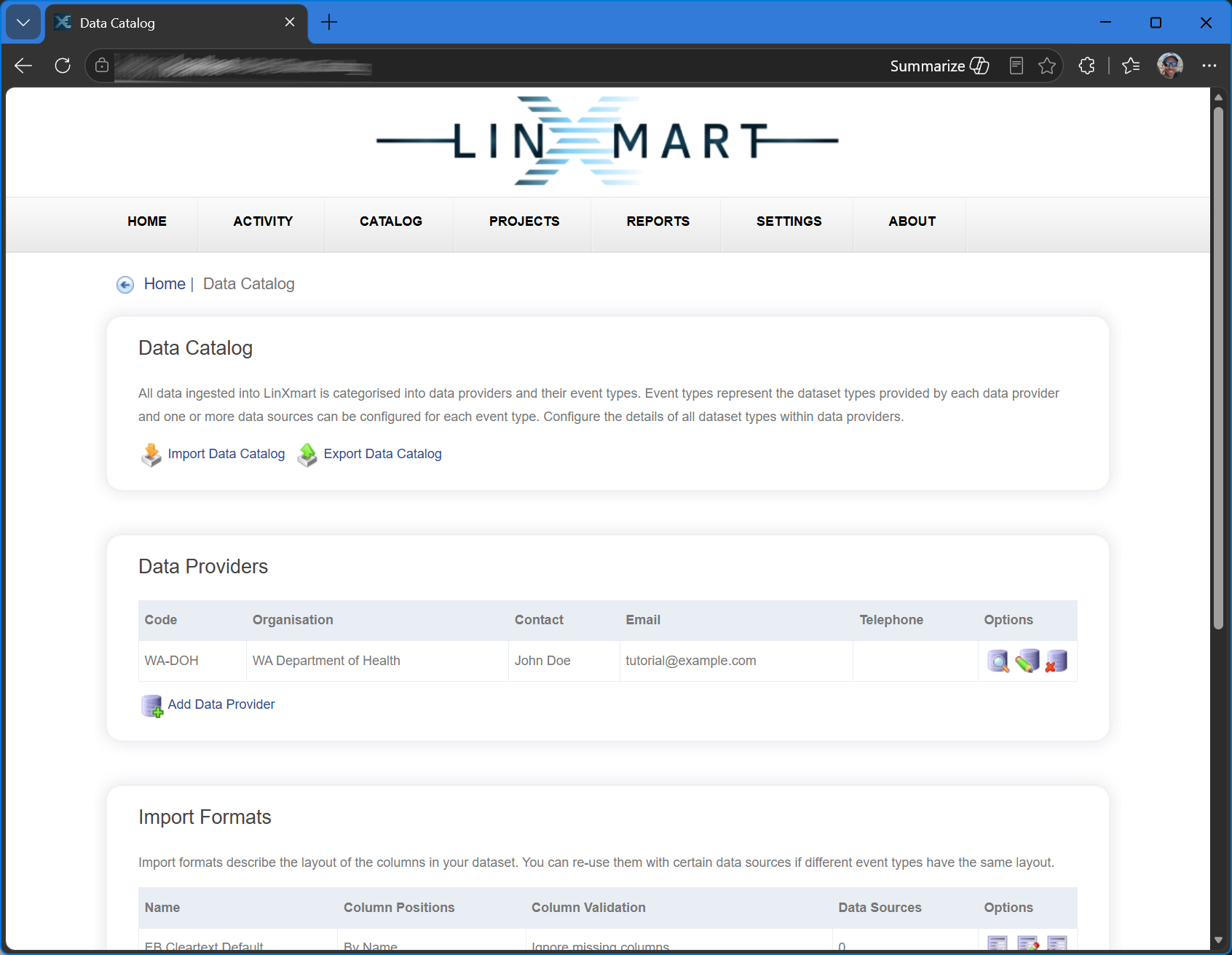Open a new browser tab
The height and width of the screenshot is (955, 1232).
(x=329, y=23)
